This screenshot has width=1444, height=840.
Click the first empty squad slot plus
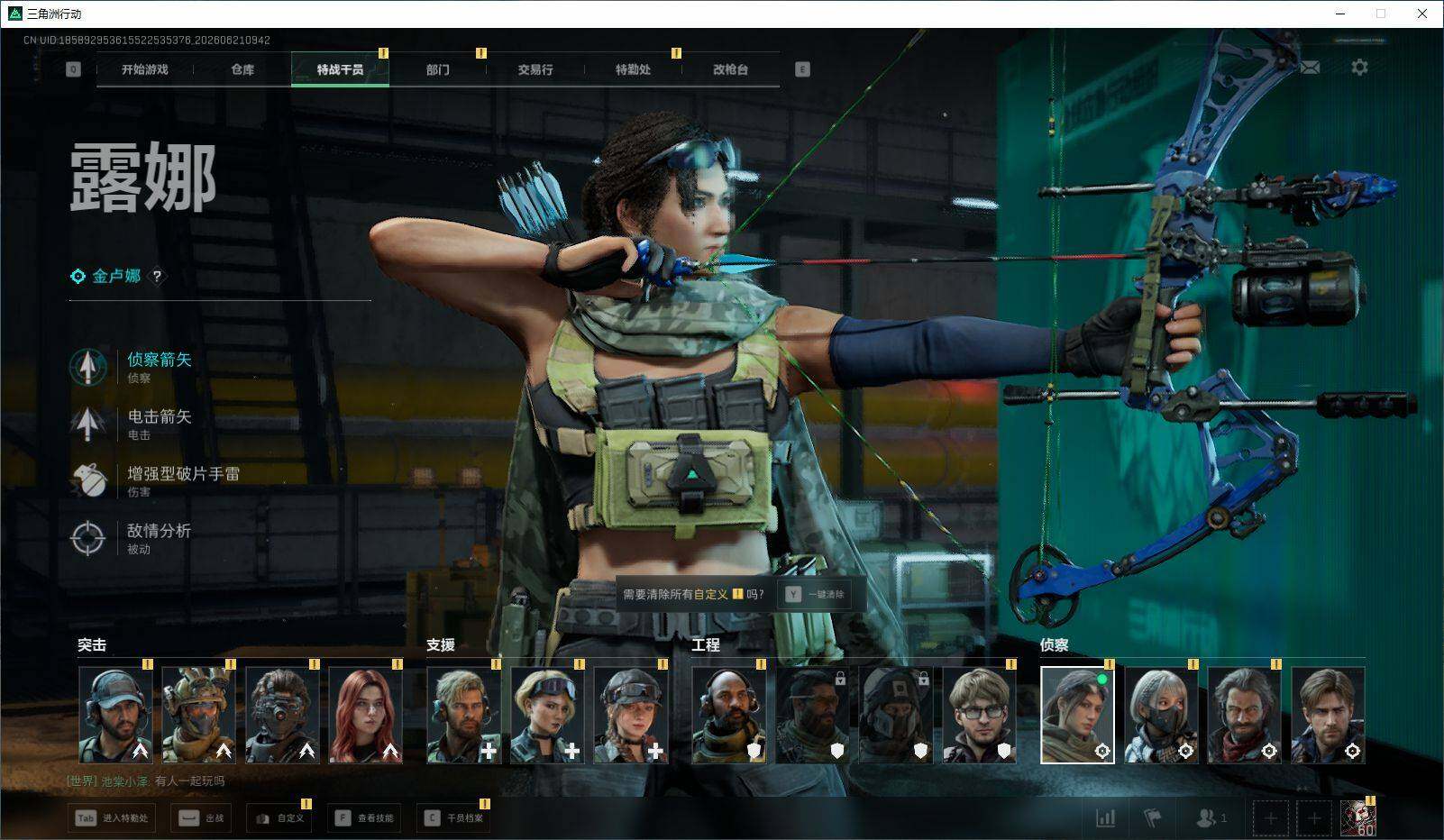click(x=1270, y=818)
